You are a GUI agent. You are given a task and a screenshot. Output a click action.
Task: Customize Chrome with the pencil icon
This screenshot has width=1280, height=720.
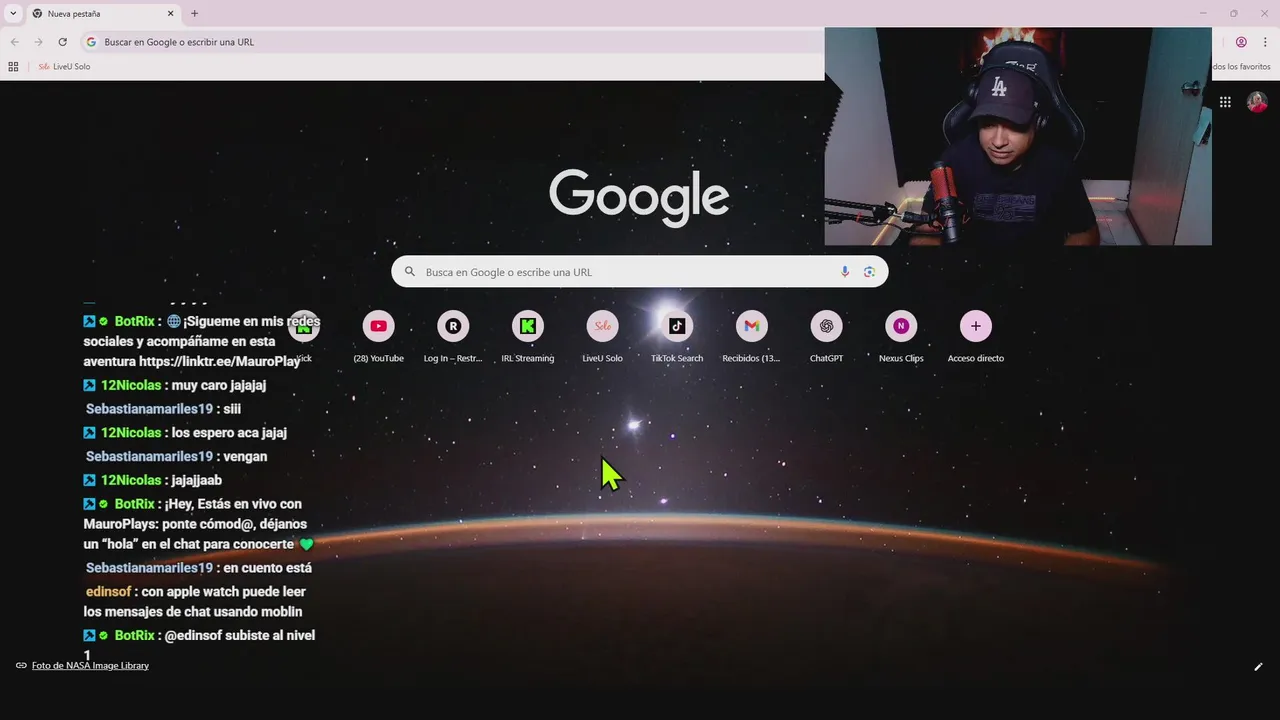click(1258, 667)
